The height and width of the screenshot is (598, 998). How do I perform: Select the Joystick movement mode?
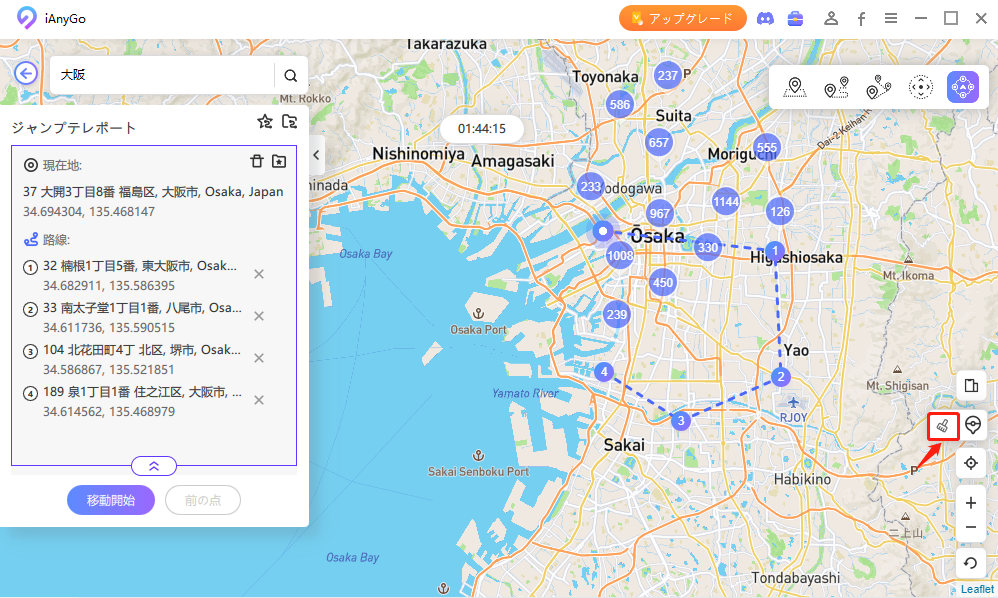pos(920,87)
